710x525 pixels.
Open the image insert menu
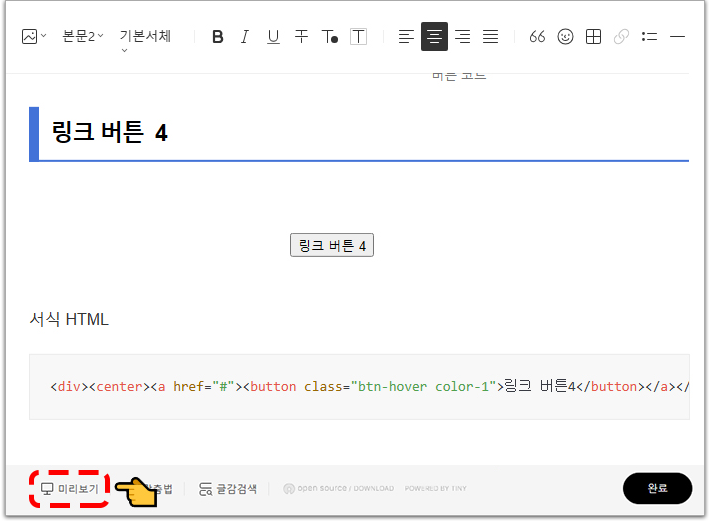[34, 36]
